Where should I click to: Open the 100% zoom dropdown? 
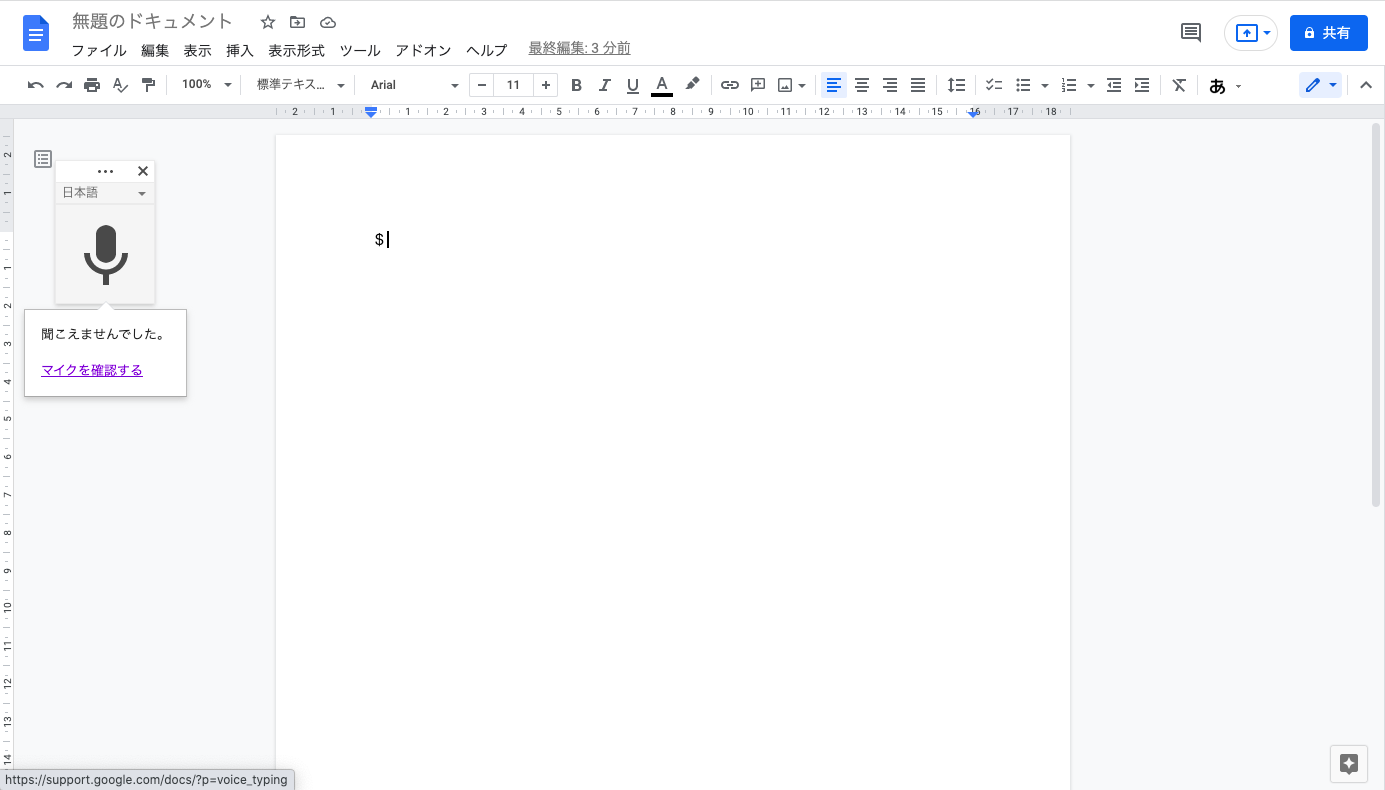point(206,85)
